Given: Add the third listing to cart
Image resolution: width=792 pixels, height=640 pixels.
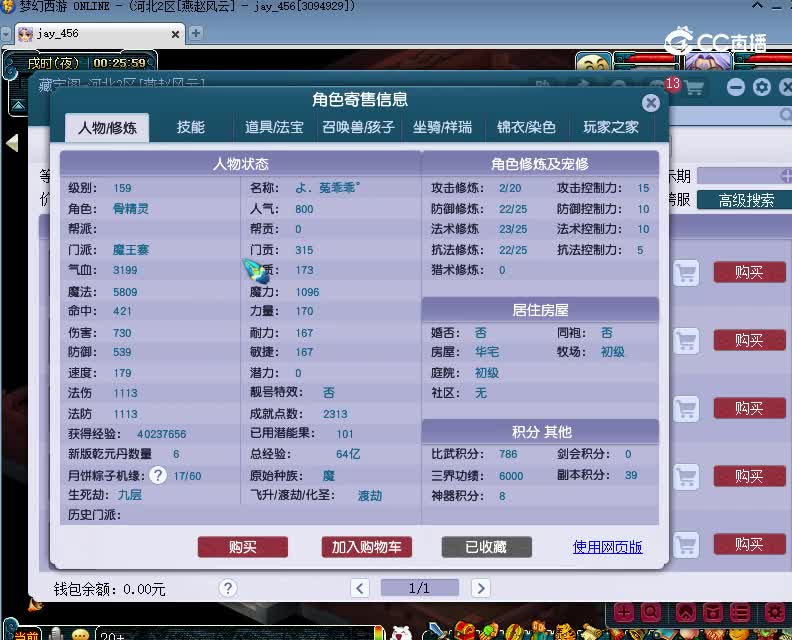Looking at the screenshot, I should 686,409.
